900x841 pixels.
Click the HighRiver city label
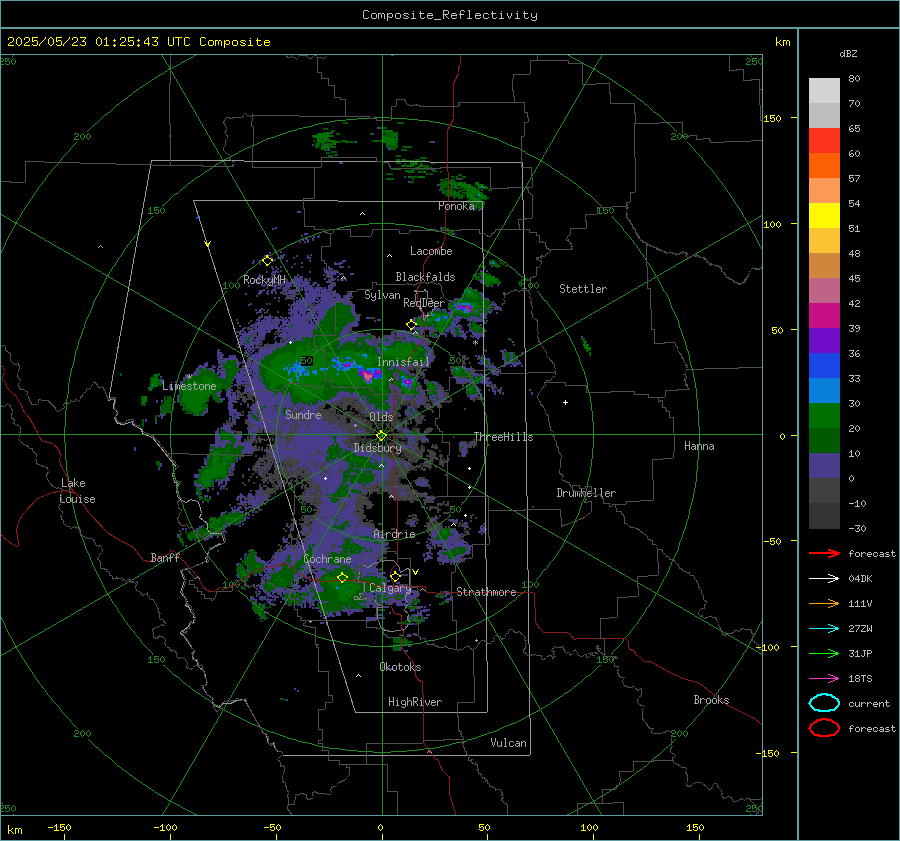pos(415,702)
